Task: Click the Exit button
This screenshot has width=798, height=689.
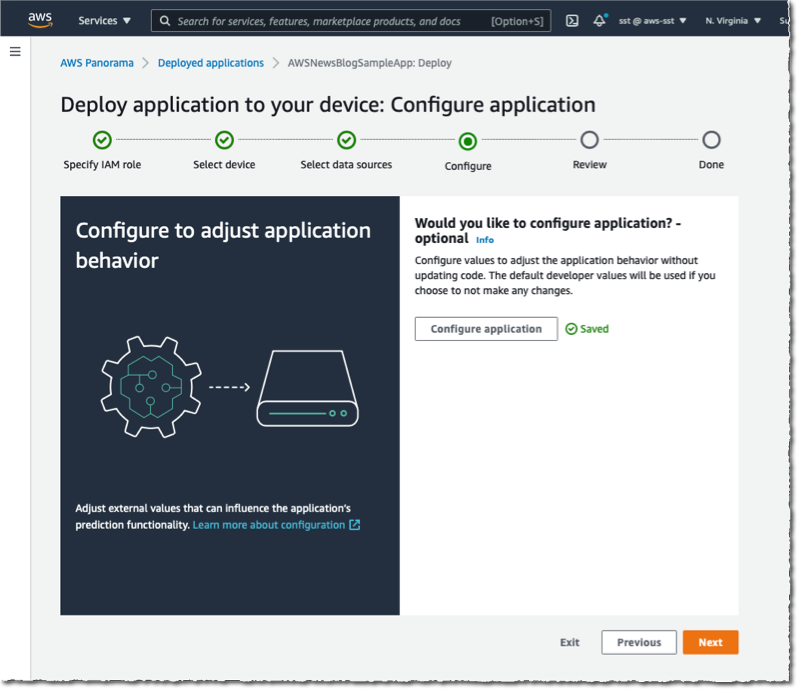Action: (569, 642)
